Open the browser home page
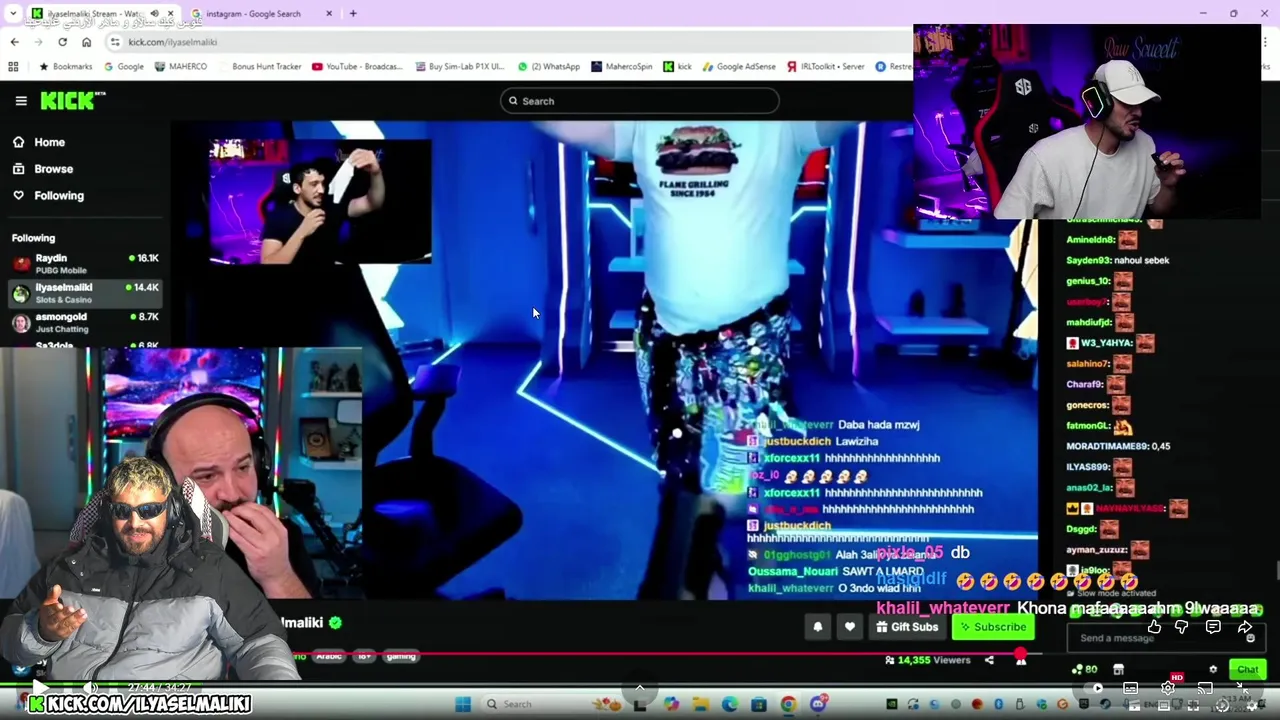This screenshot has height=720, width=1280. coord(86,42)
